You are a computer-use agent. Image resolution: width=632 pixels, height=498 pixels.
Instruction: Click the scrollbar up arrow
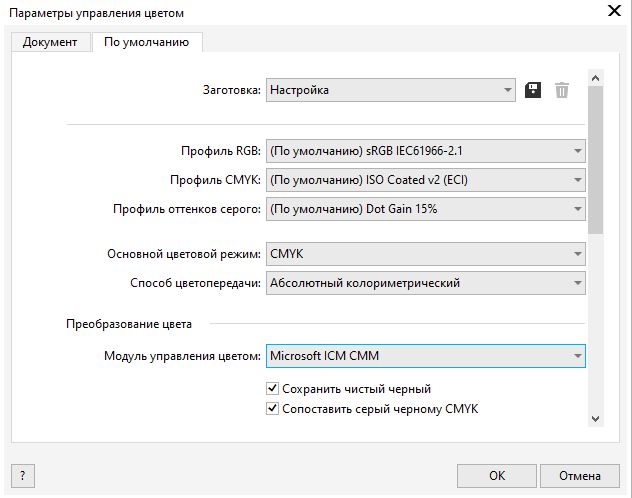pos(595,77)
